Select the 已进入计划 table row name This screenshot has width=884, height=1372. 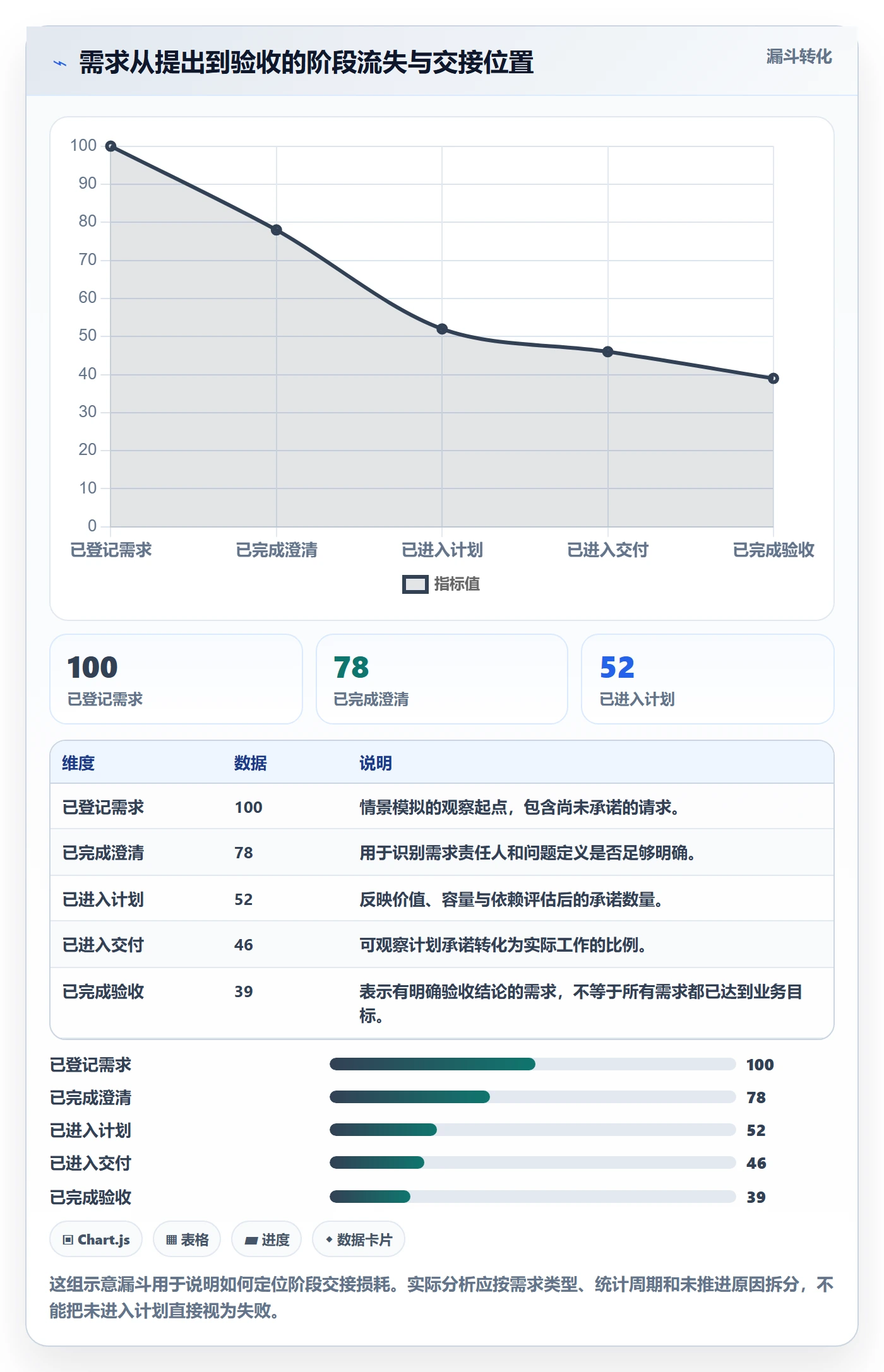coord(103,899)
